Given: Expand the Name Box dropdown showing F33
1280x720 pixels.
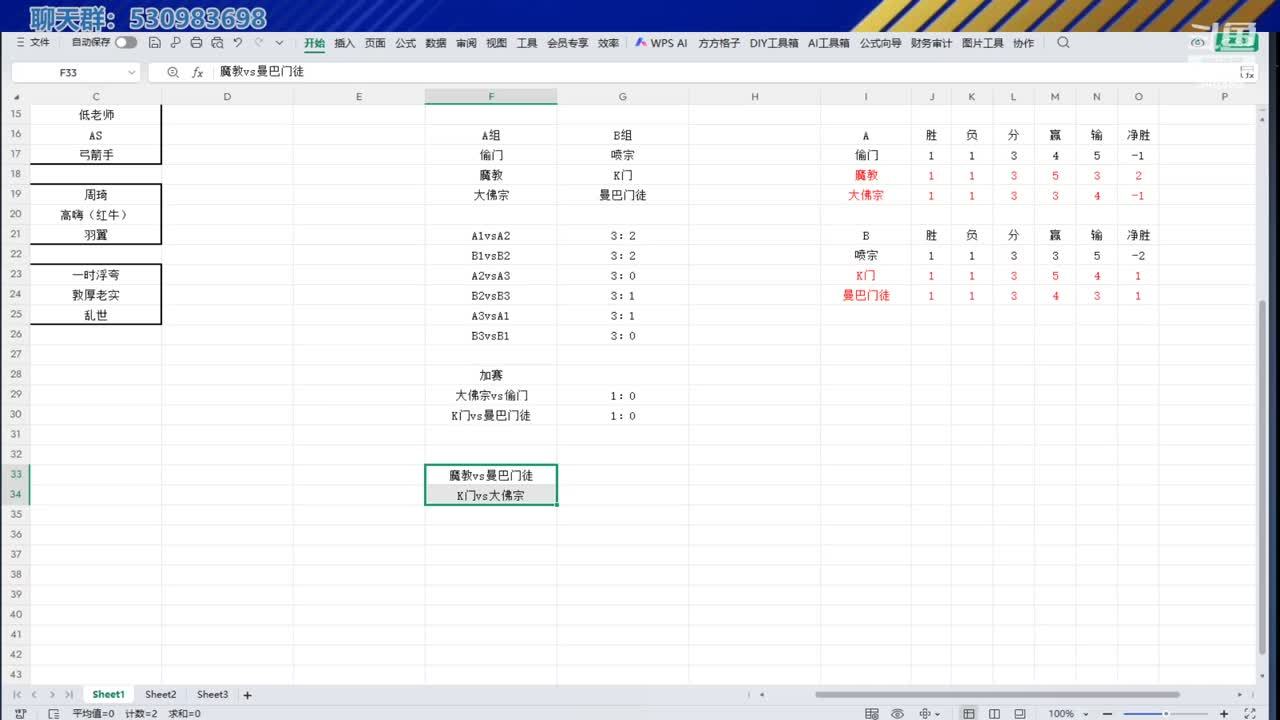Looking at the screenshot, I should pos(132,72).
